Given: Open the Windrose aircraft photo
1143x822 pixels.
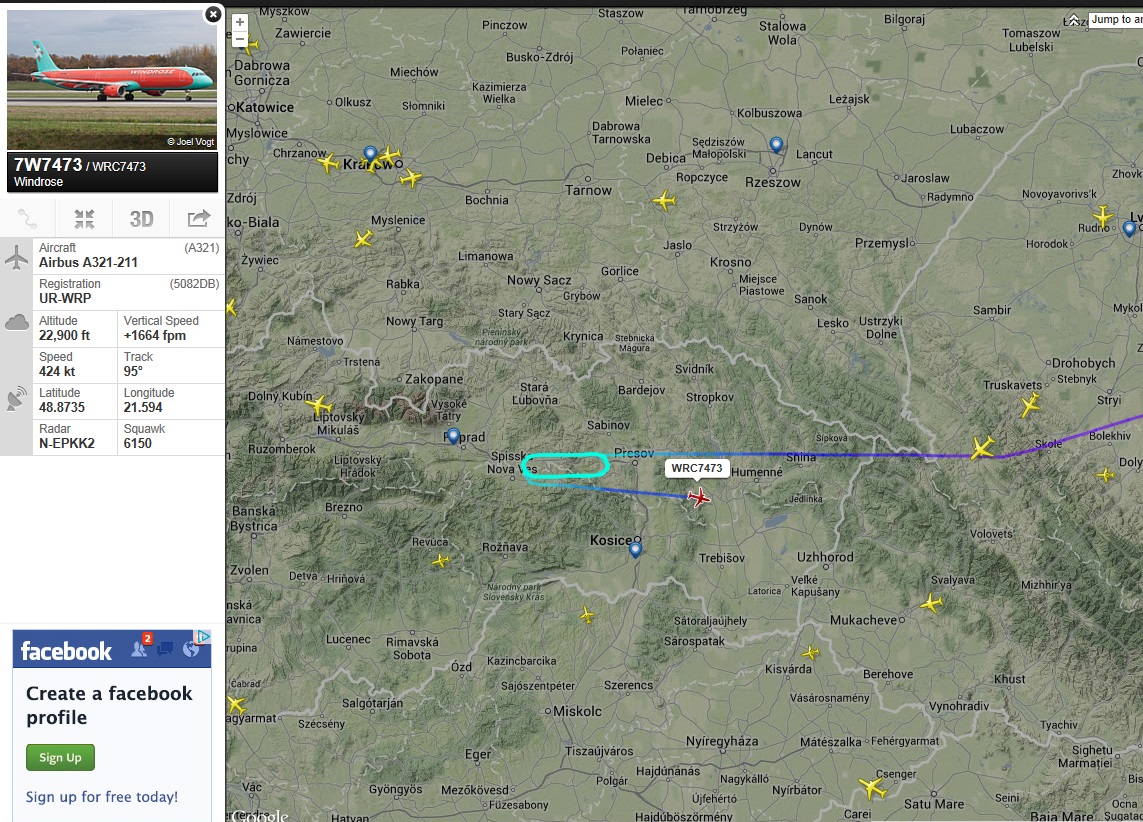Looking at the screenshot, I should [112, 80].
